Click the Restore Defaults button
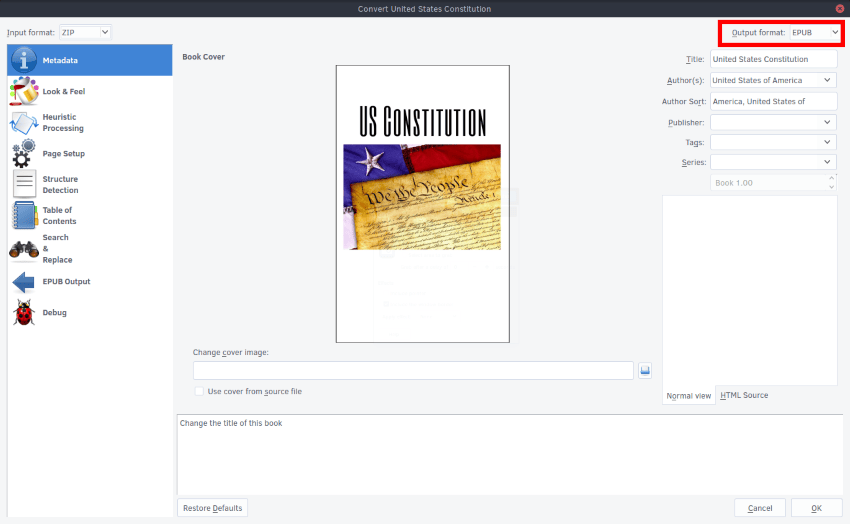The image size is (850, 524). pyautogui.click(x=212, y=508)
